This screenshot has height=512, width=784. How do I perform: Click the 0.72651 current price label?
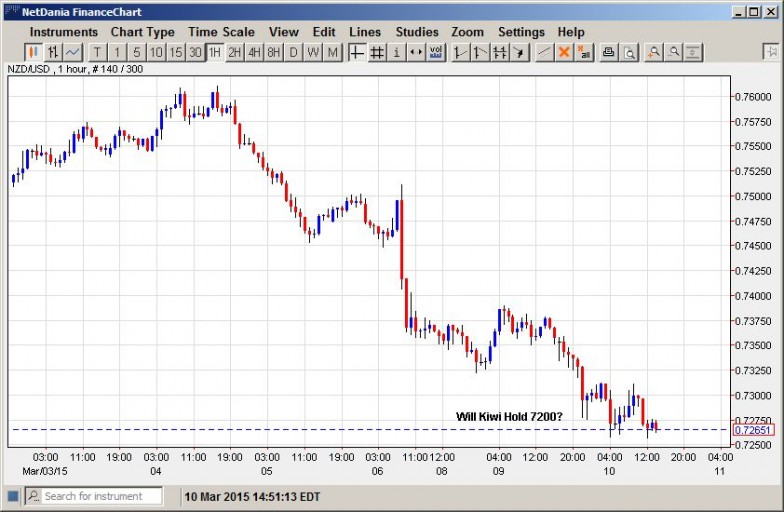coord(753,430)
